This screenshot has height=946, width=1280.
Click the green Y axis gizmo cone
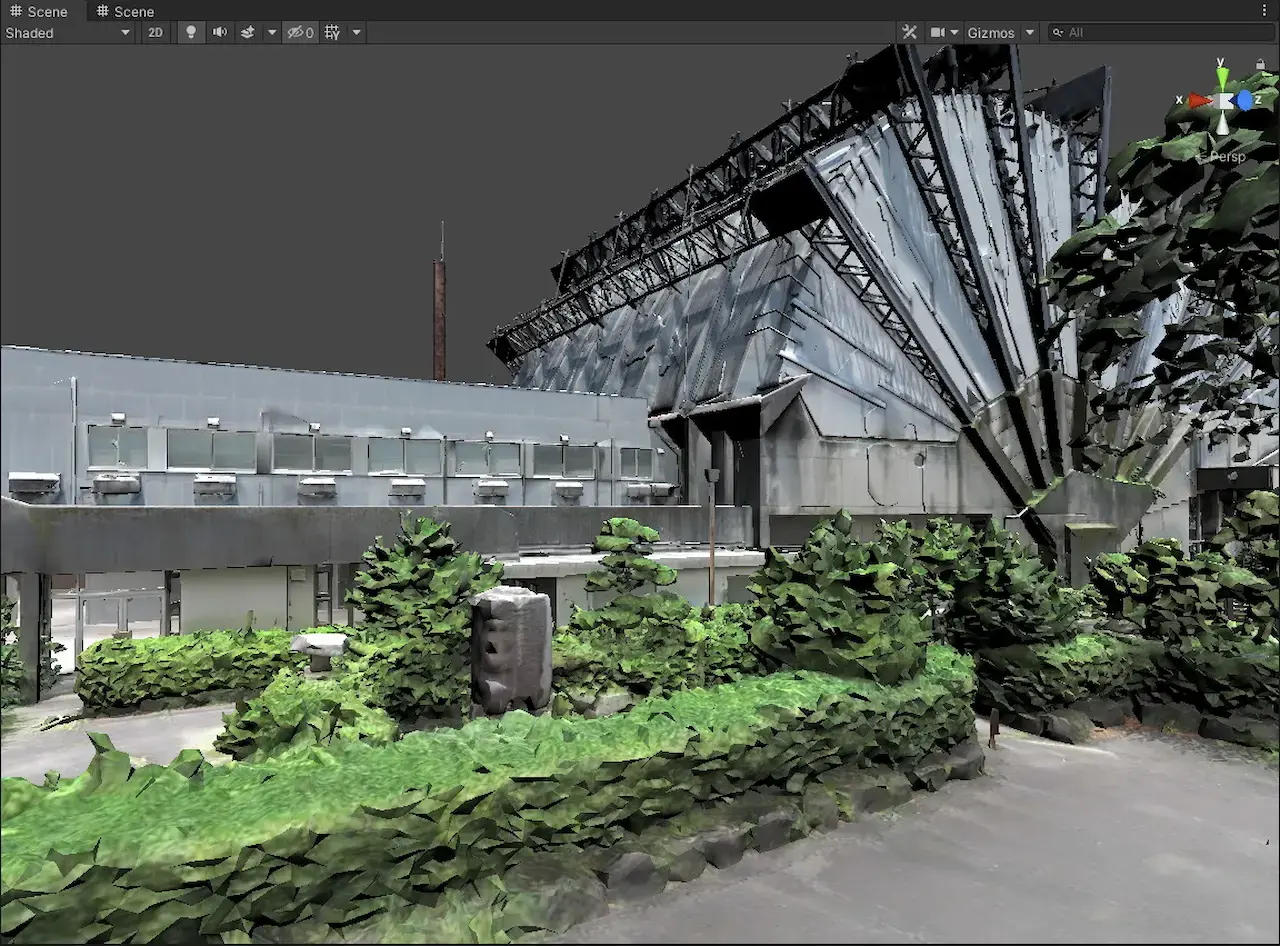(1222, 77)
